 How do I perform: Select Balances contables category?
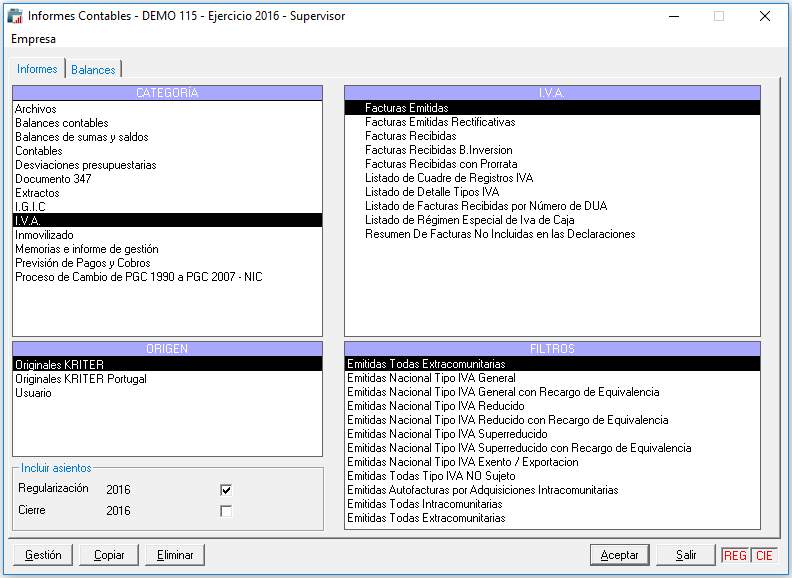coord(167,123)
